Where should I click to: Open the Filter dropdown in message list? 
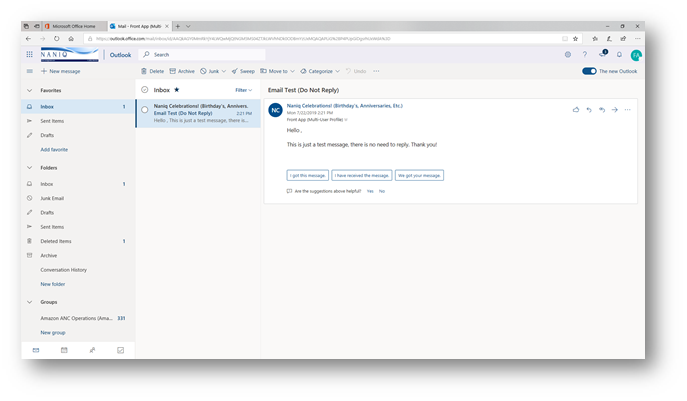click(x=243, y=89)
